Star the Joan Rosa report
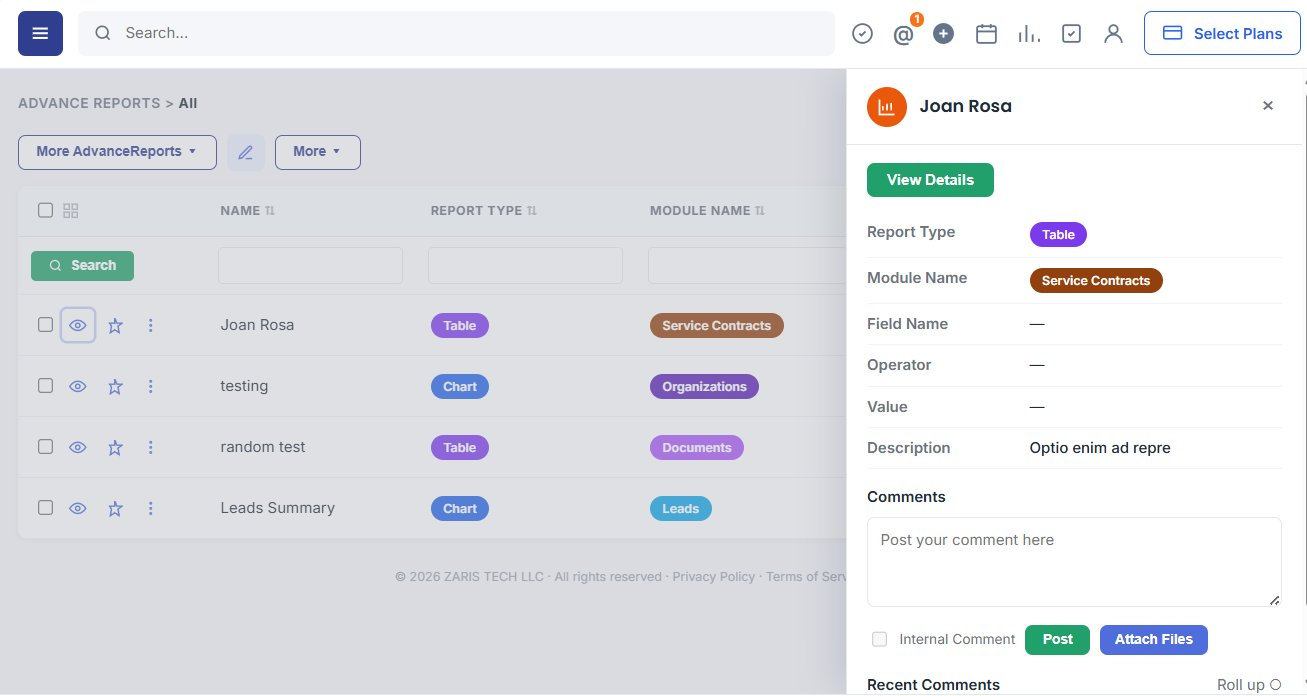The height and width of the screenshot is (696, 1307). click(x=115, y=326)
